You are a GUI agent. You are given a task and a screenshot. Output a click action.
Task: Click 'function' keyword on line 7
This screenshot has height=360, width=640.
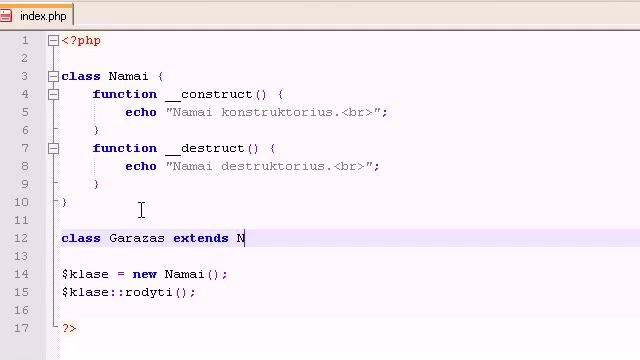pyautogui.click(x=124, y=148)
